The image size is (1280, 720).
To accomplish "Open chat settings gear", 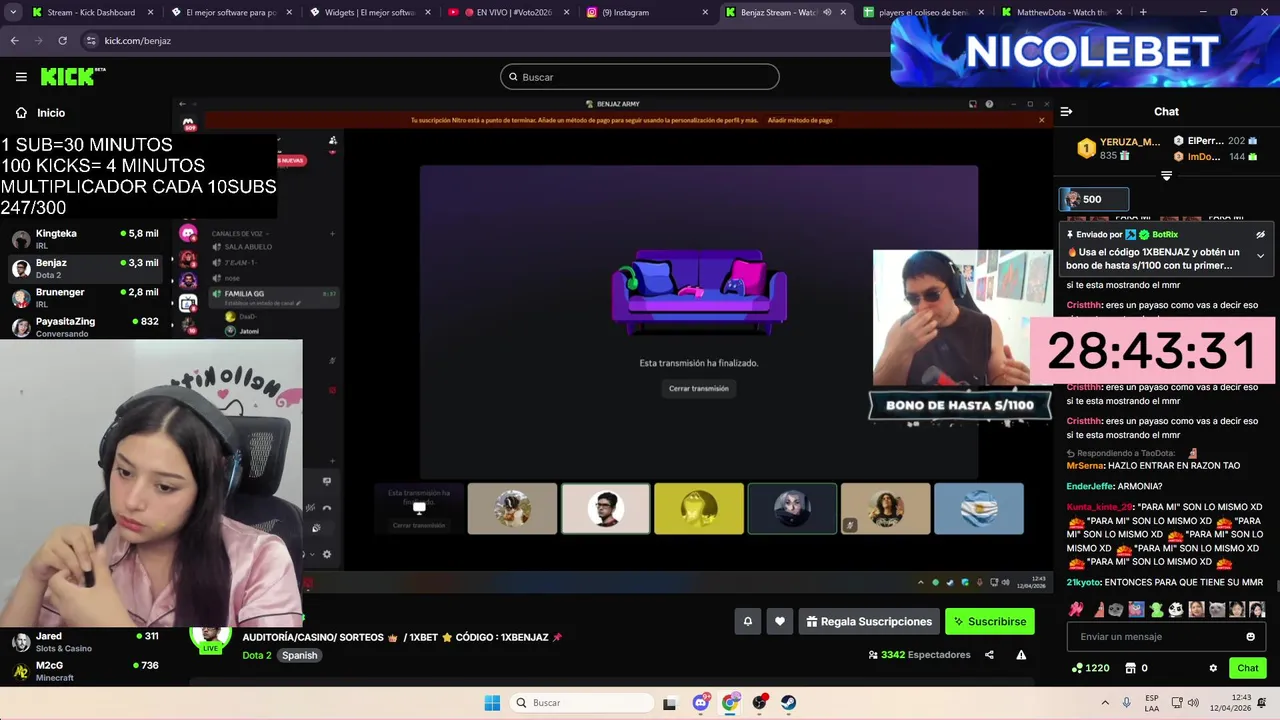I will 1213,668.
